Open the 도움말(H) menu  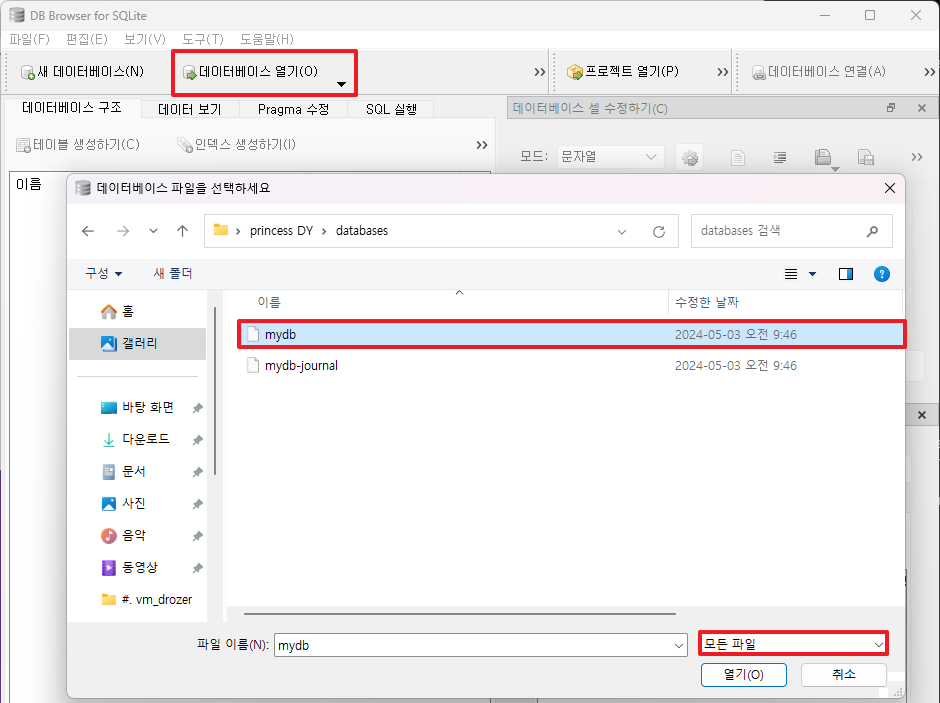pyautogui.click(x=267, y=40)
